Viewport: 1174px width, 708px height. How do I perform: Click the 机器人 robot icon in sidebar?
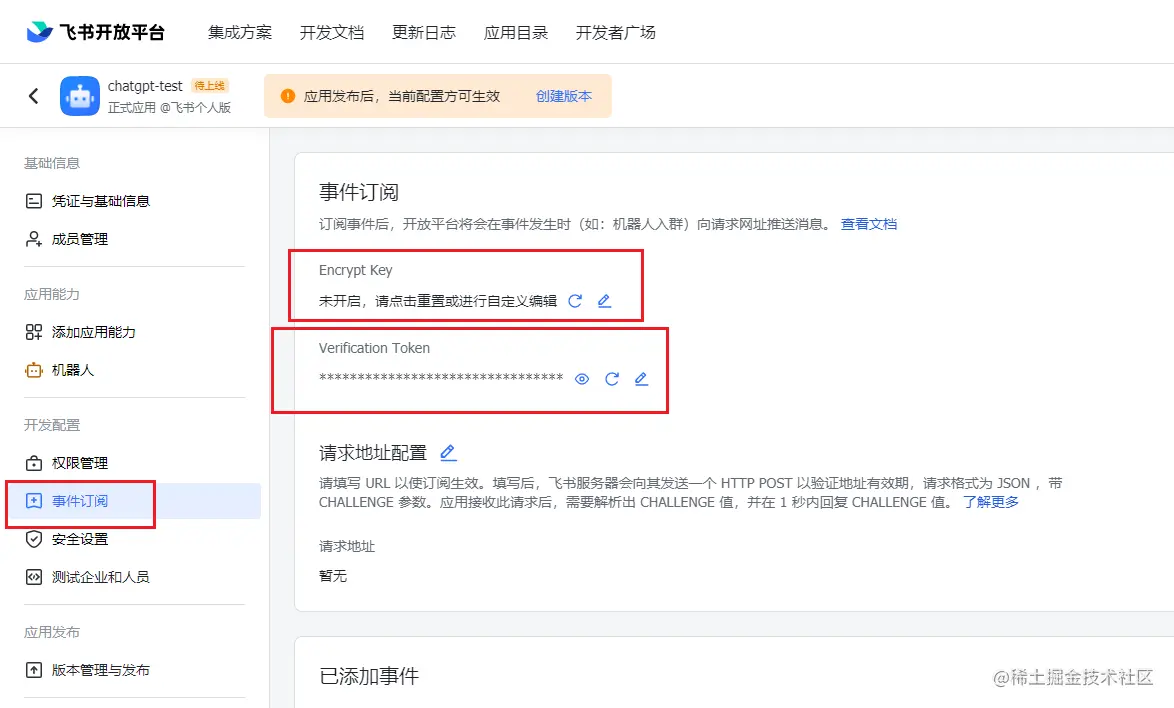click(34, 370)
